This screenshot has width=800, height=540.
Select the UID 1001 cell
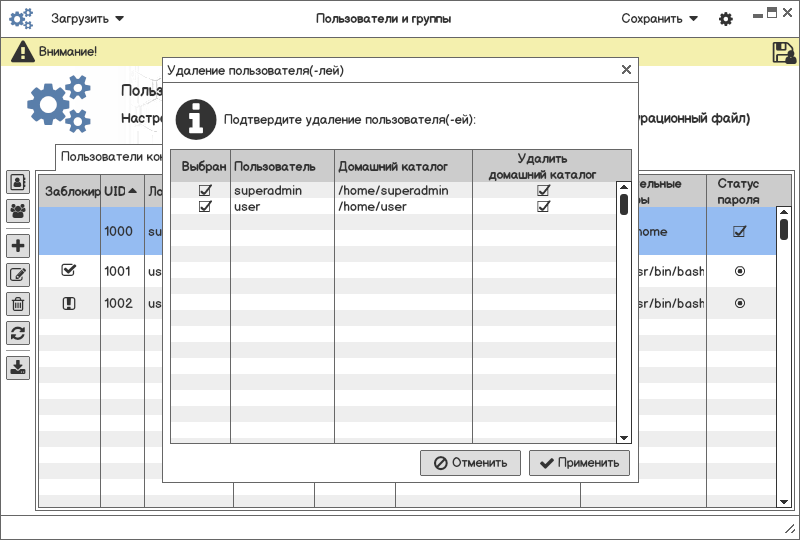tap(122, 271)
